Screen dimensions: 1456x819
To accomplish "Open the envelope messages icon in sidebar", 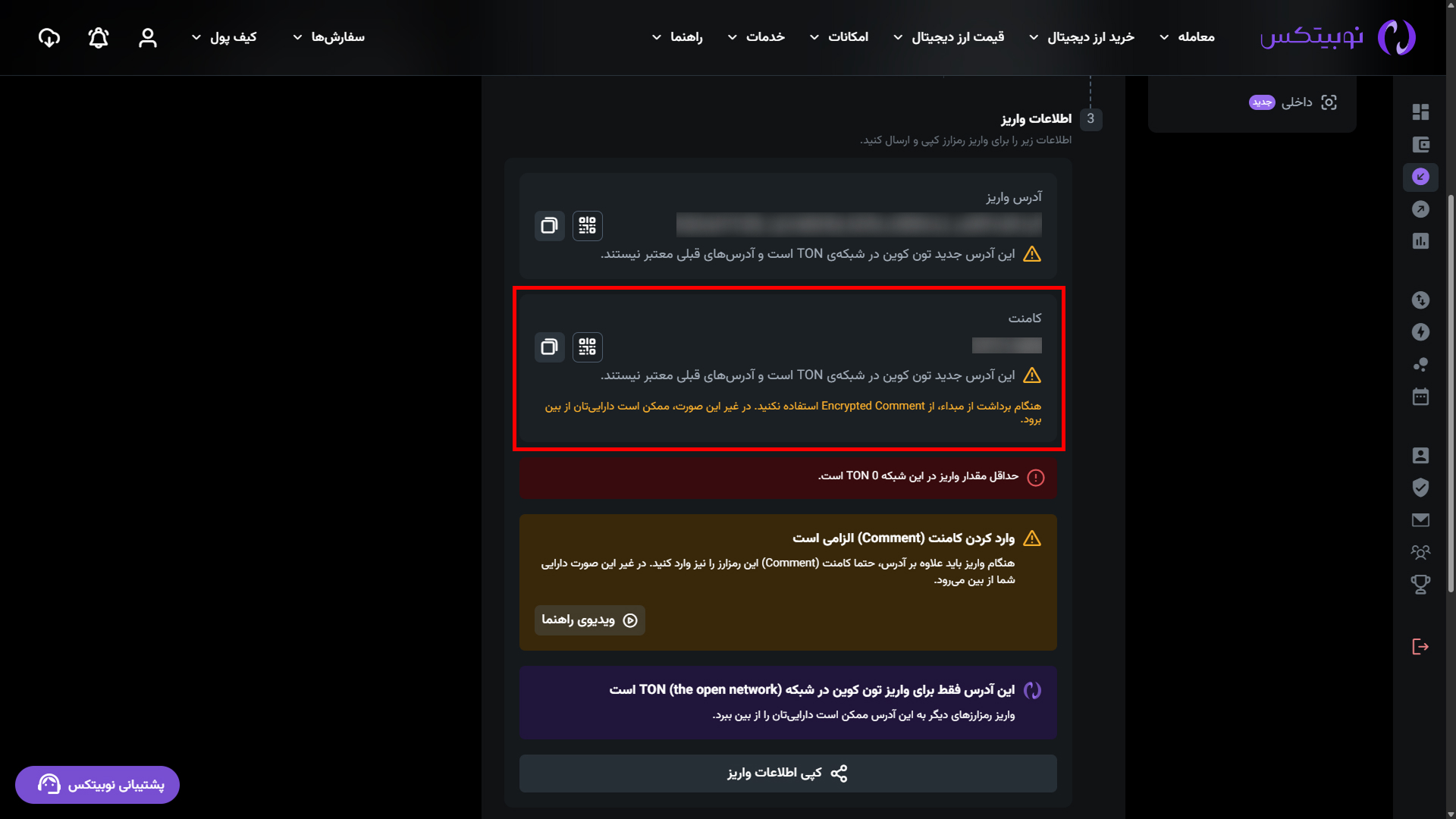I will 1420,519.
